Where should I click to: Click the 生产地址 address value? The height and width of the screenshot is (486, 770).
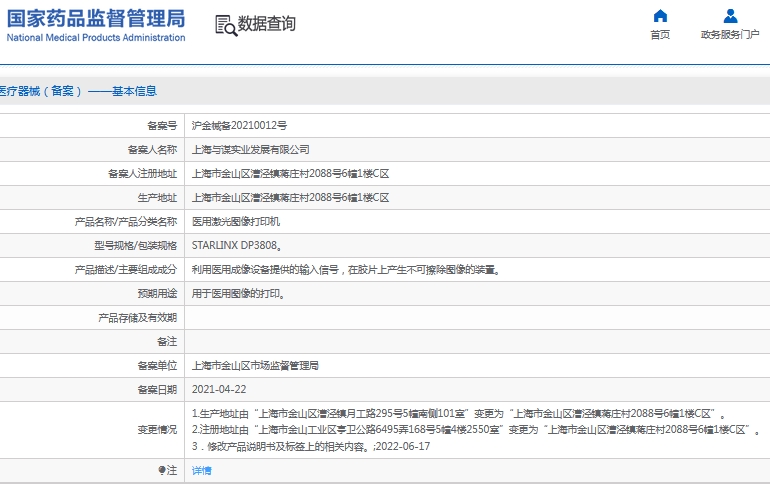tap(290, 198)
